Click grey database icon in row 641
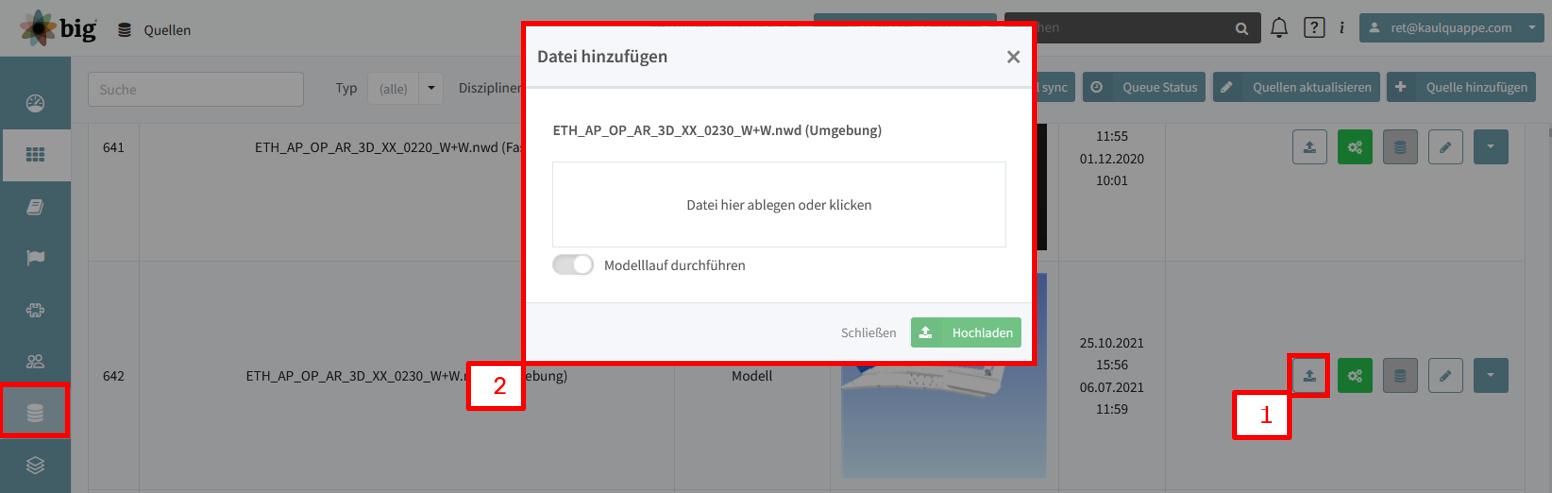The image size is (1552, 493). click(1400, 147)
